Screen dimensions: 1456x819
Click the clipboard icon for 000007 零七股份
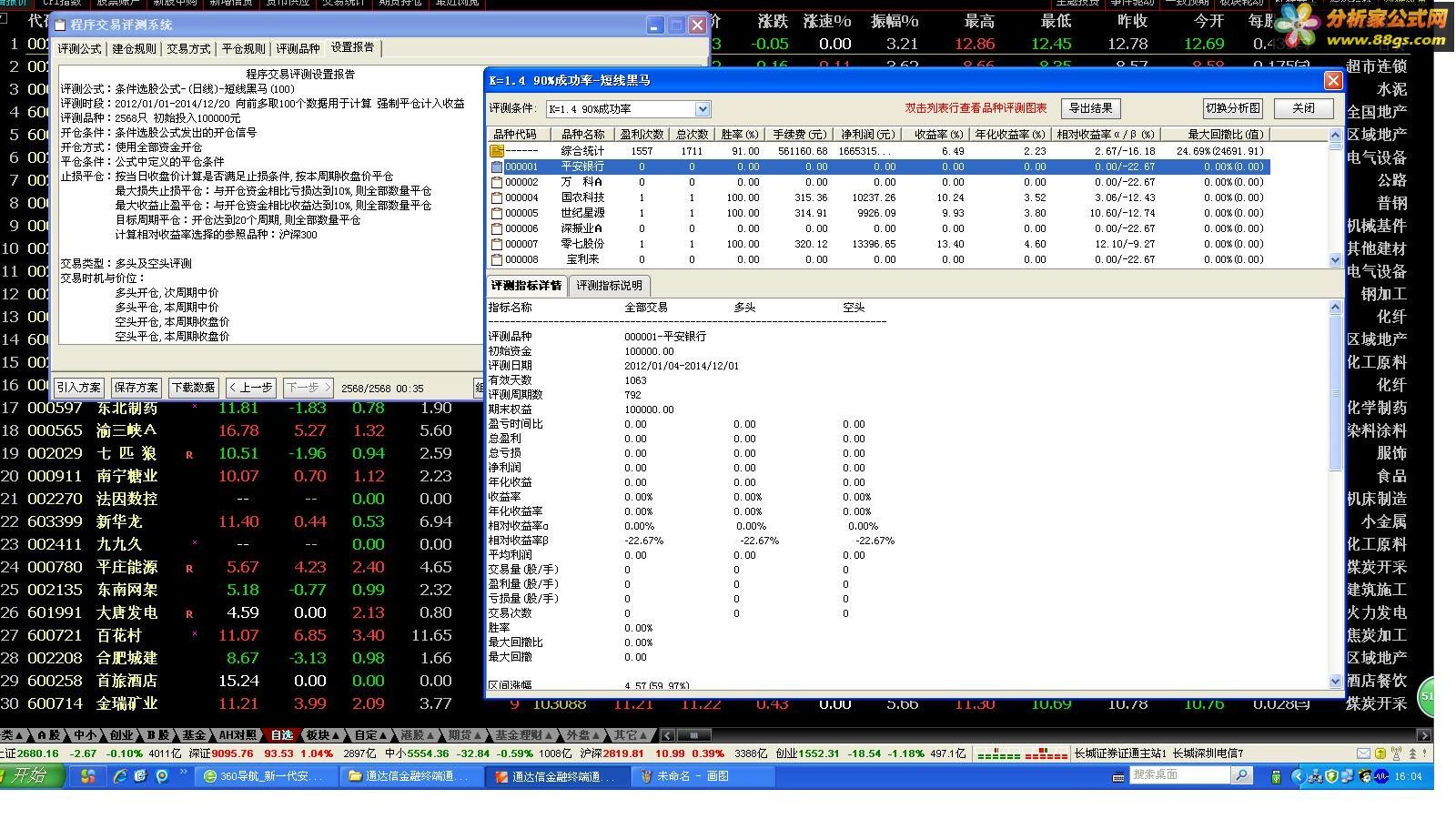coord(497,244)
